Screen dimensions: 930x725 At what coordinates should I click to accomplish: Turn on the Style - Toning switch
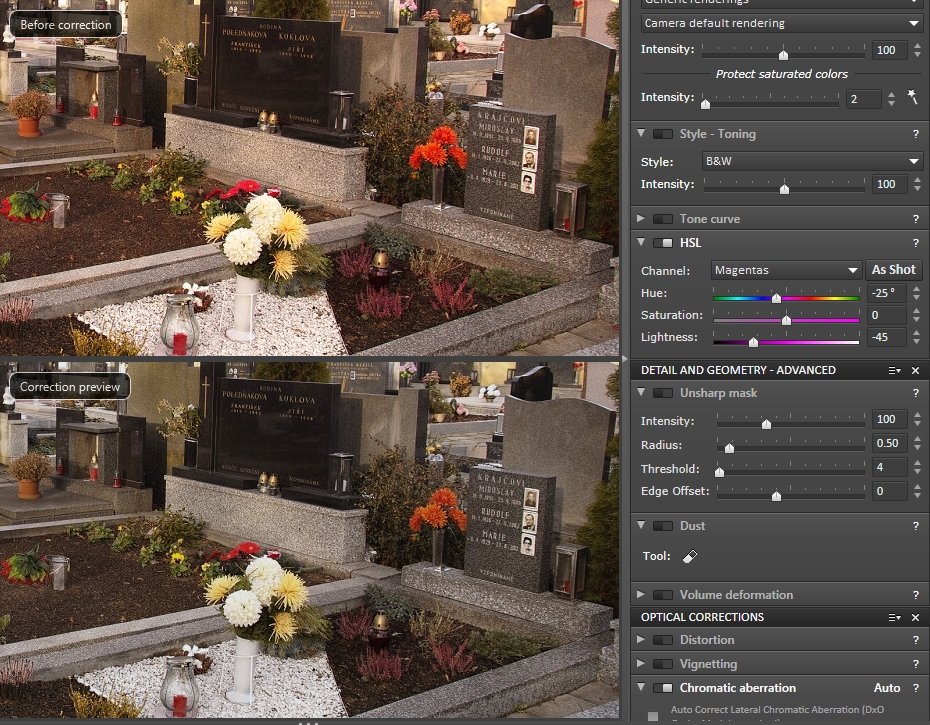pyautogui.click(x=662, y=134)
